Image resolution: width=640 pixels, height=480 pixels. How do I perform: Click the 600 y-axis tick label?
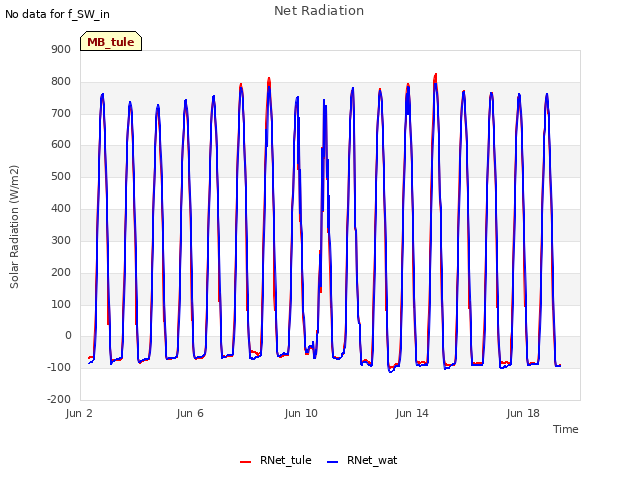61,145
